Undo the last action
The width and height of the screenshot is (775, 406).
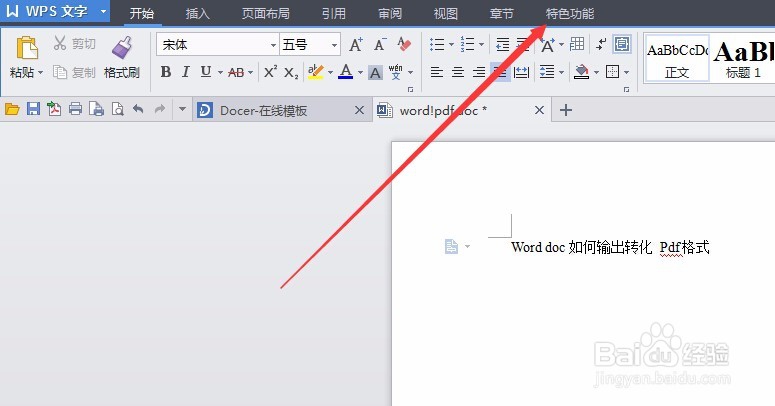pyautogui.click(x=138, y=109)
